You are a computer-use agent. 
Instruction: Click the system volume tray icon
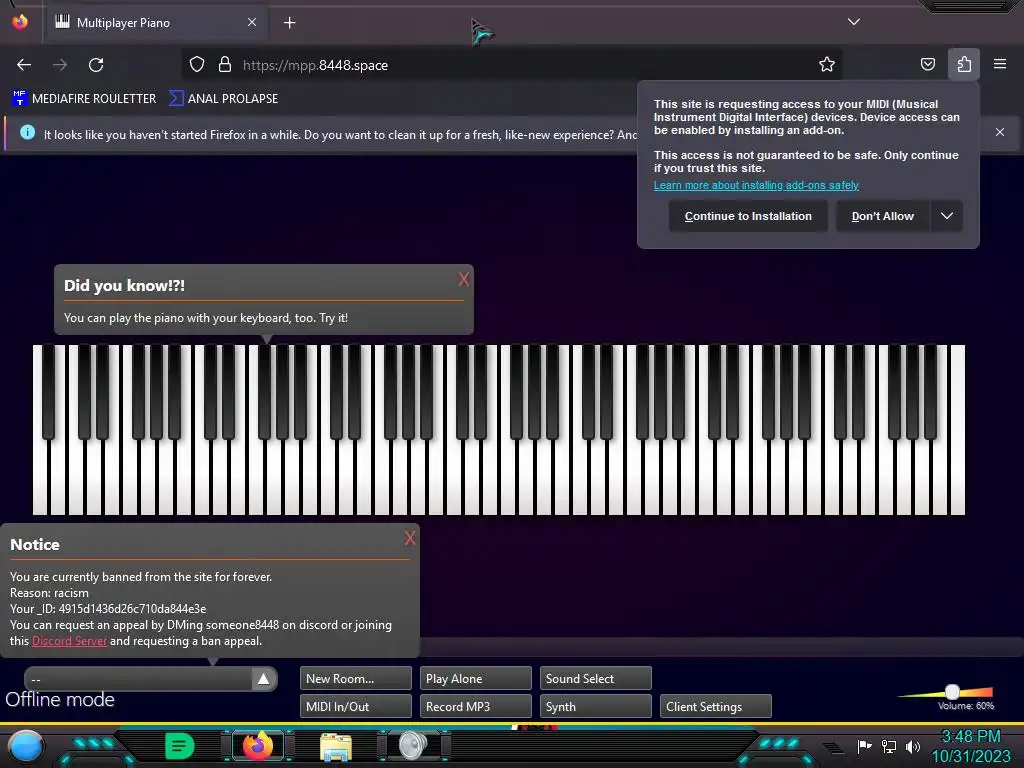click(x=913, y=746)
